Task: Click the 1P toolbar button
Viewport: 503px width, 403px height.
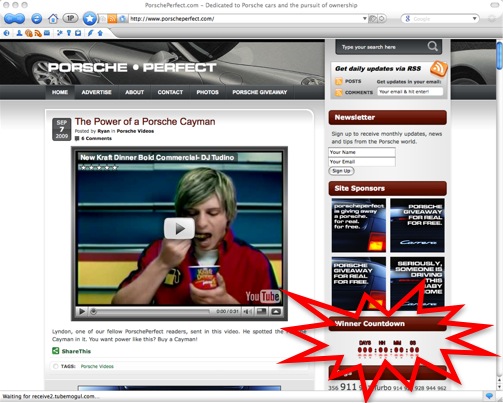Action: pos(70,18)
